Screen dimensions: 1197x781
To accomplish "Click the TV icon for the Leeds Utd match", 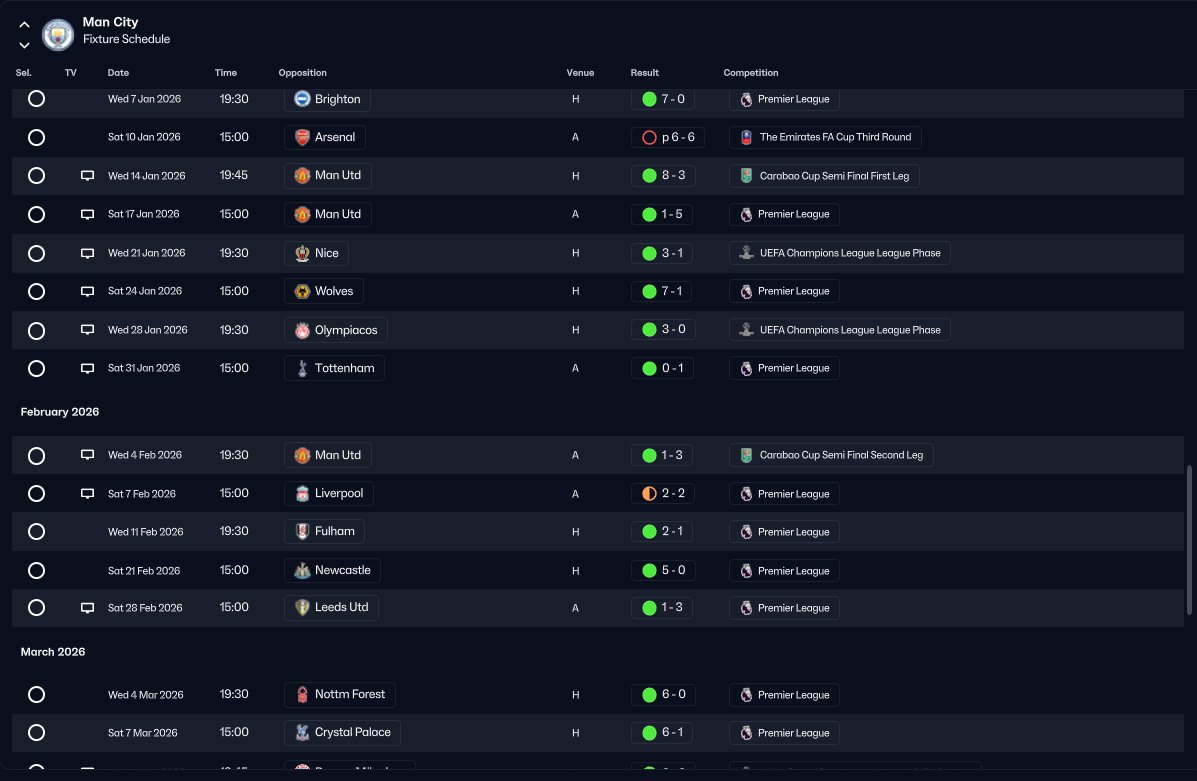I will point(88,608).
